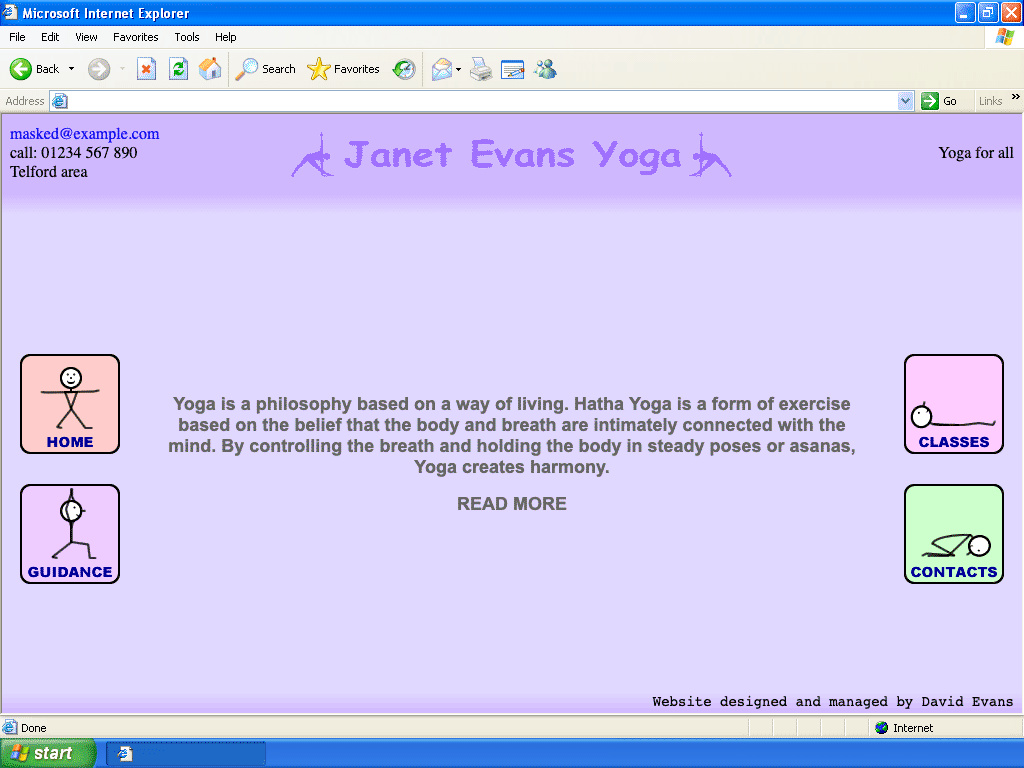Image resolution: width=1024 pixels, height=768 pixels.
Task: Click the grayed Forward arrow button
Action: 99,69
